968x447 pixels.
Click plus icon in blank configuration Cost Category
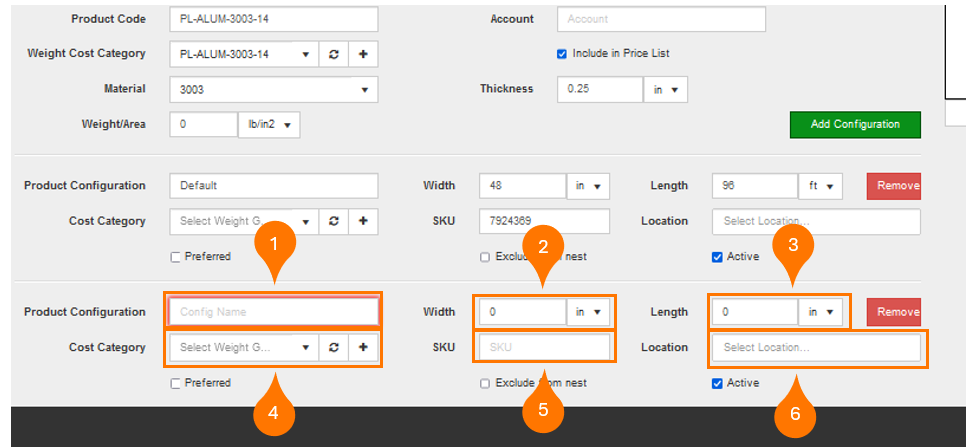pyautogui.click(x=363, y=348)
